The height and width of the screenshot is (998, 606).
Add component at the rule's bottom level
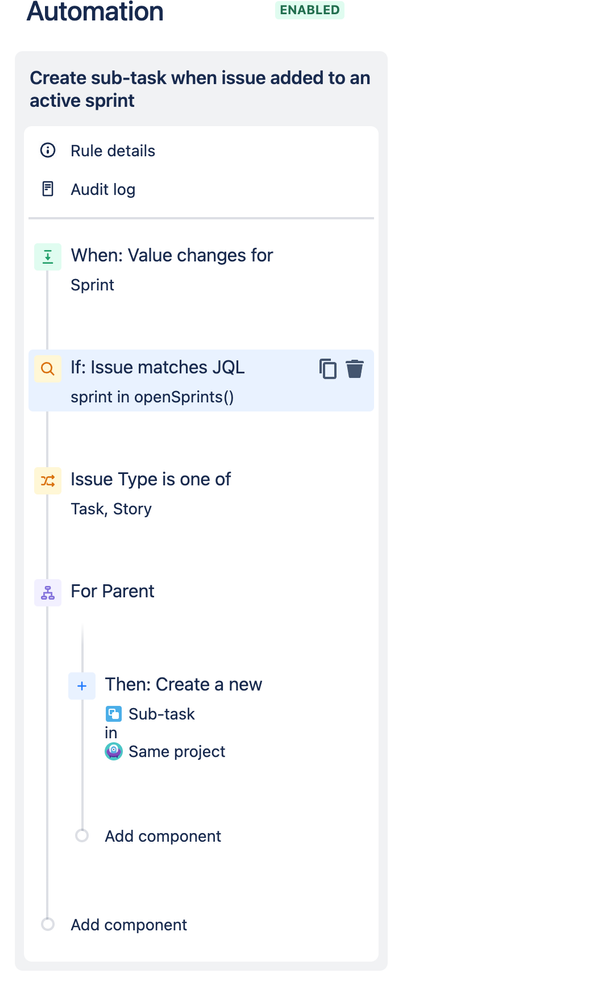click(x=129, y=925)
